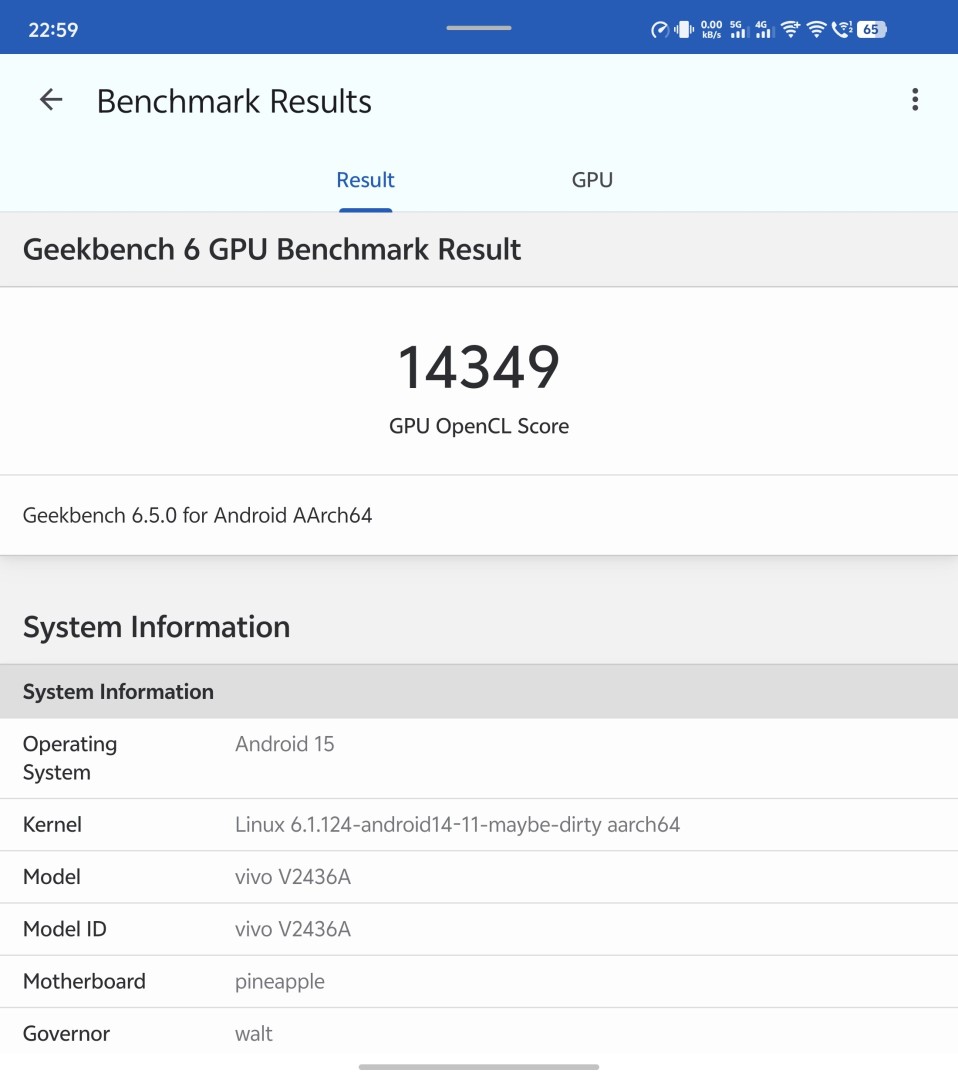Tap Geekbench 6.5.0 version text
Image resolution: width=958 pixels, height=1080 pixels.
198,516
